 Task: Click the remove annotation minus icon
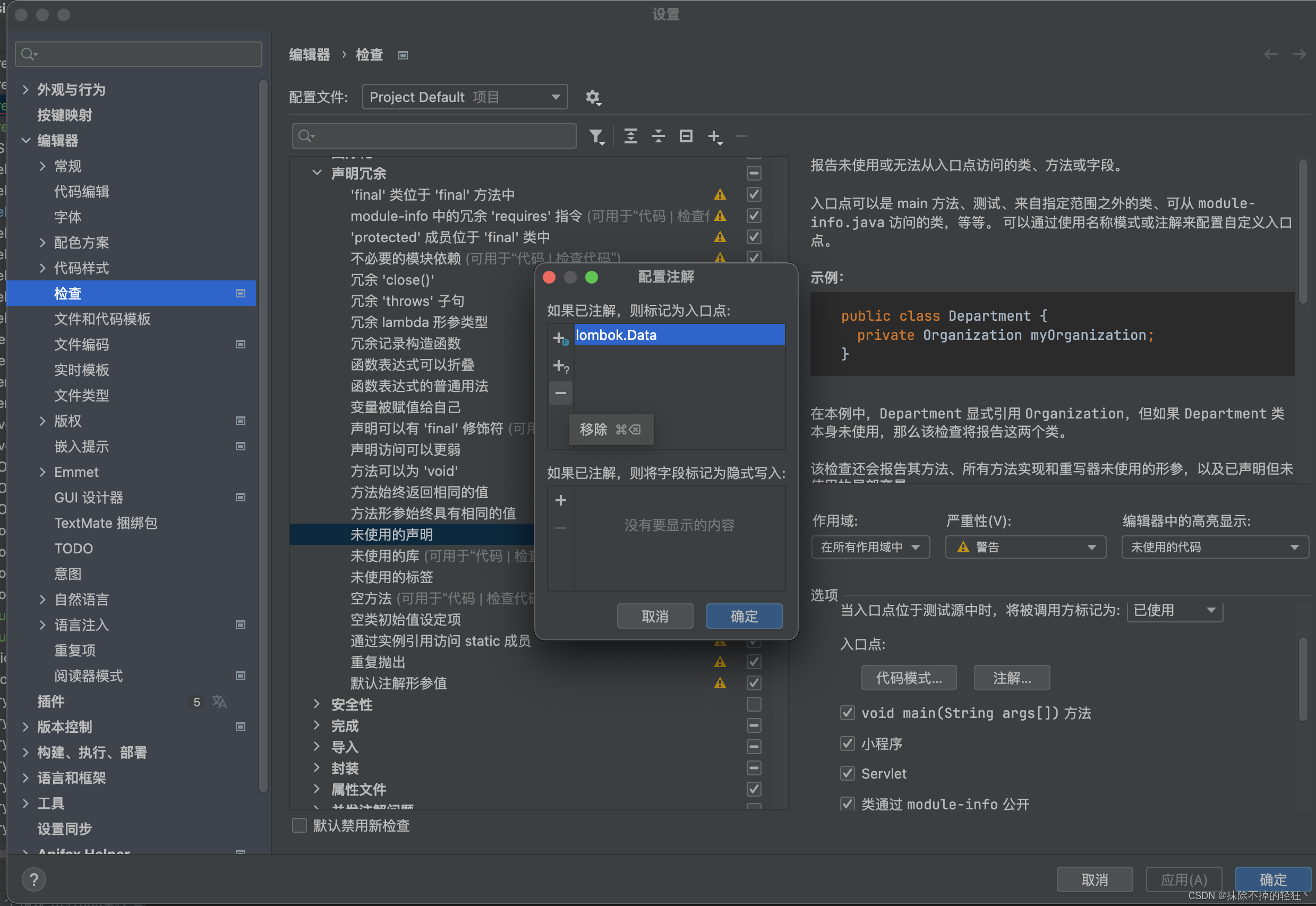pyautogui.click(x=560, y=393)
